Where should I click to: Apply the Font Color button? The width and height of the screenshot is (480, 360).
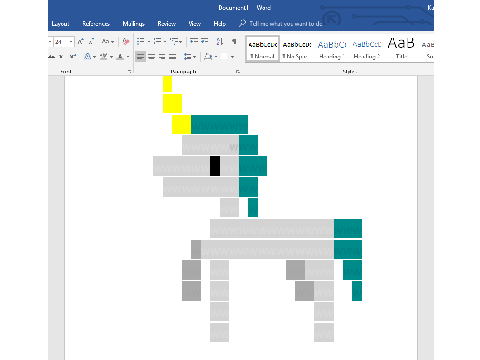click(120, 57)
